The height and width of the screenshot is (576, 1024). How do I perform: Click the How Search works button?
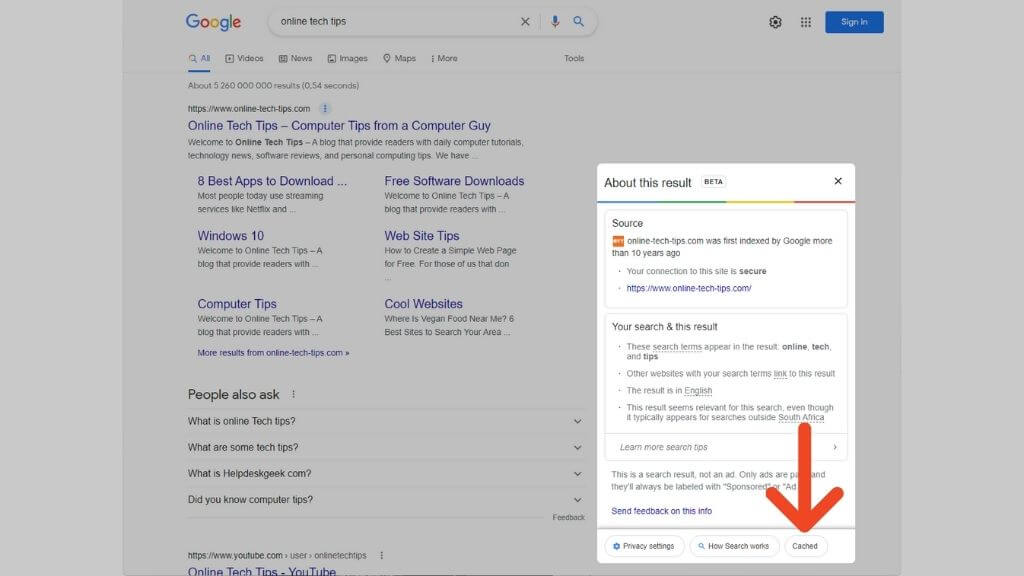pyautogui.click(x=734, y=546)
